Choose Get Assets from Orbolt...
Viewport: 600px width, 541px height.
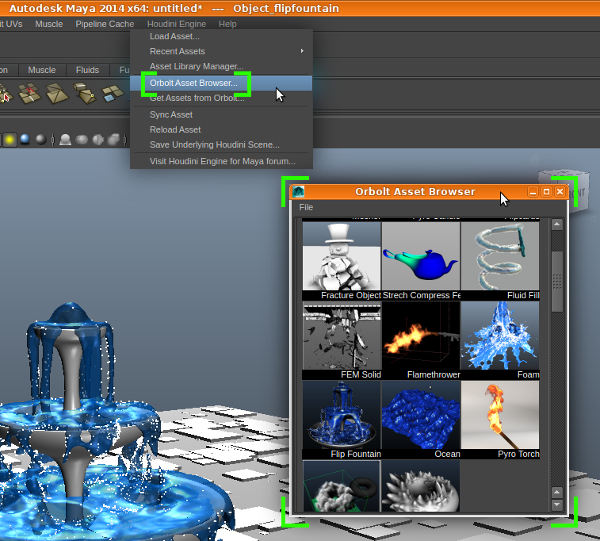[x=221, y=98]
